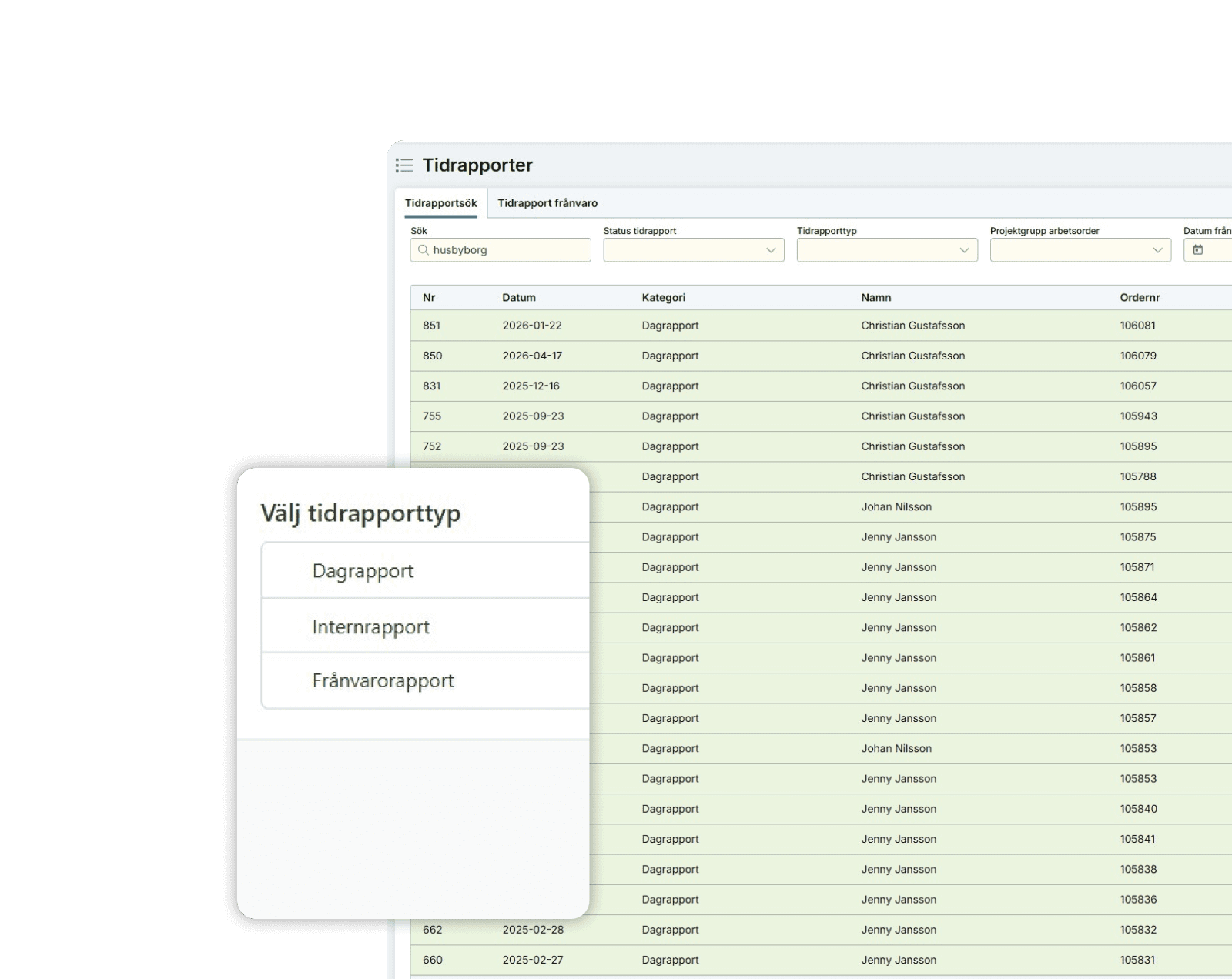Click order number 105836
The image size is (1232, 979).
(1138, 900)
